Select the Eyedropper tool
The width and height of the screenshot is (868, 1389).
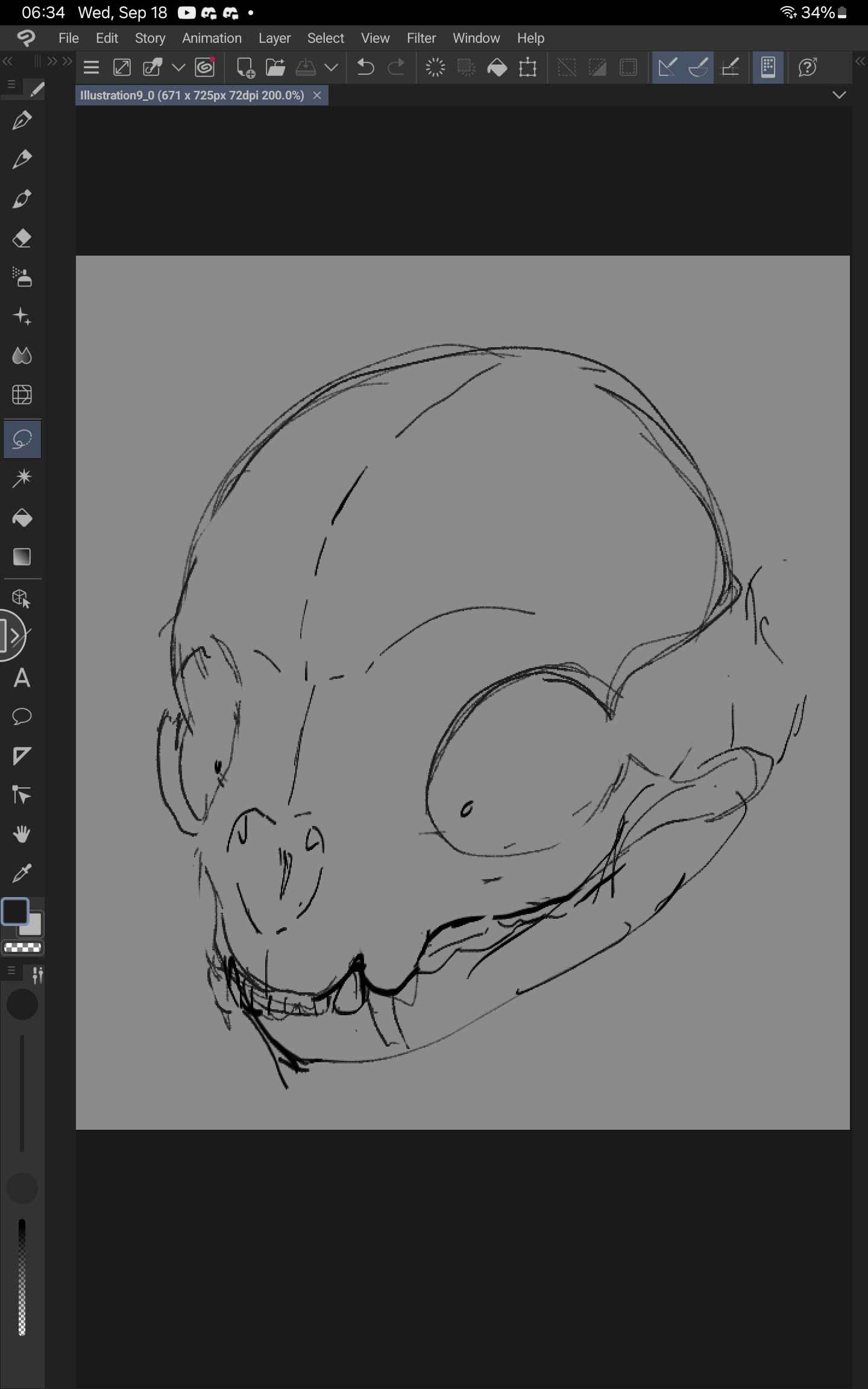click(22, 874)
